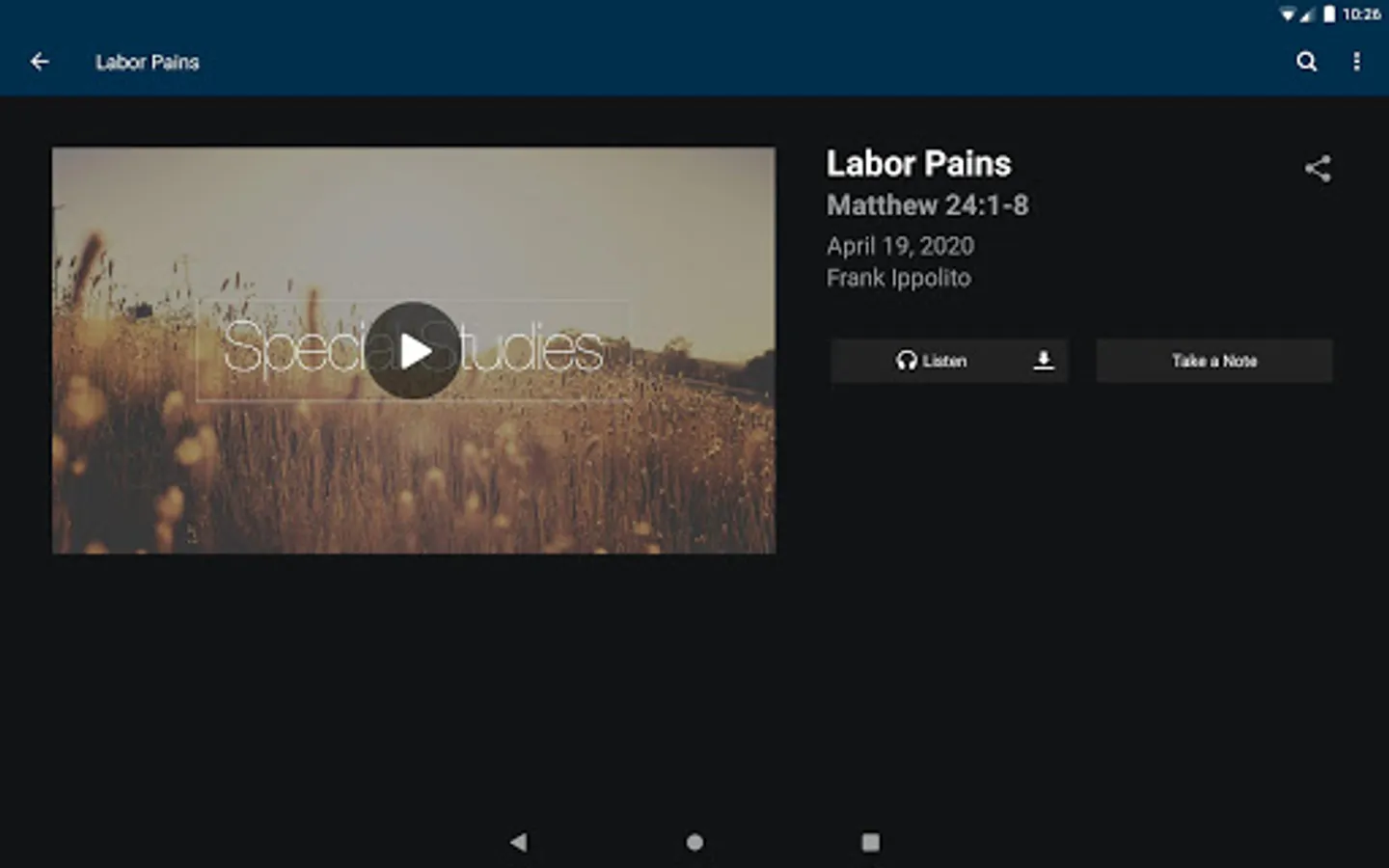The width and height of the screenshot is (1389, 868).
Task: Tap the Android back navigation triangle
Action: point(519,842)
